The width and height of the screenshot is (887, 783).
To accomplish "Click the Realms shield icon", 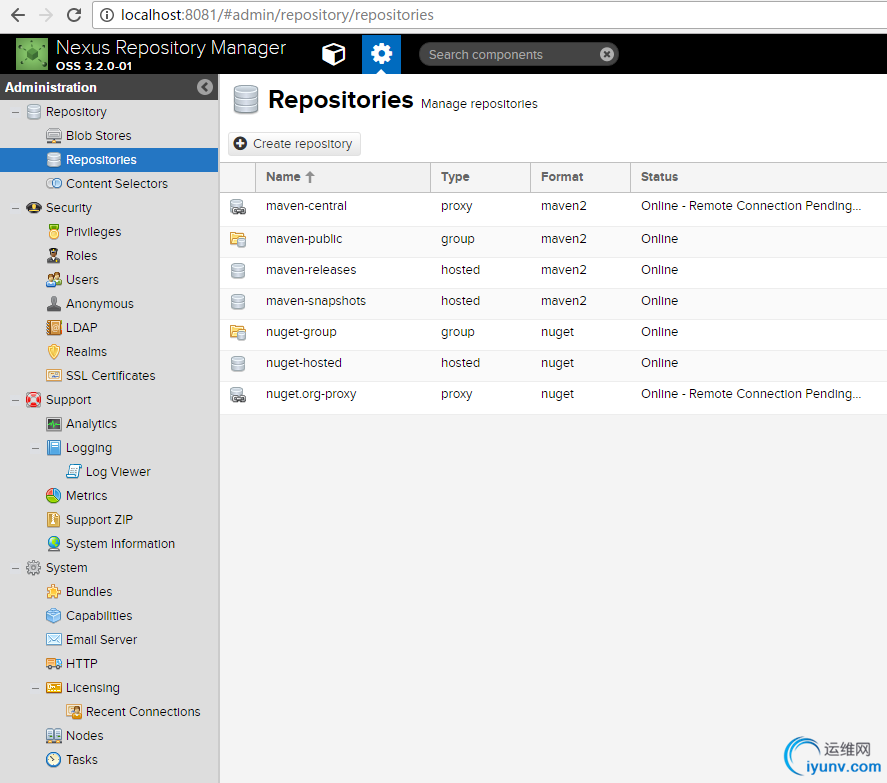I will click(x=54, y=351).
